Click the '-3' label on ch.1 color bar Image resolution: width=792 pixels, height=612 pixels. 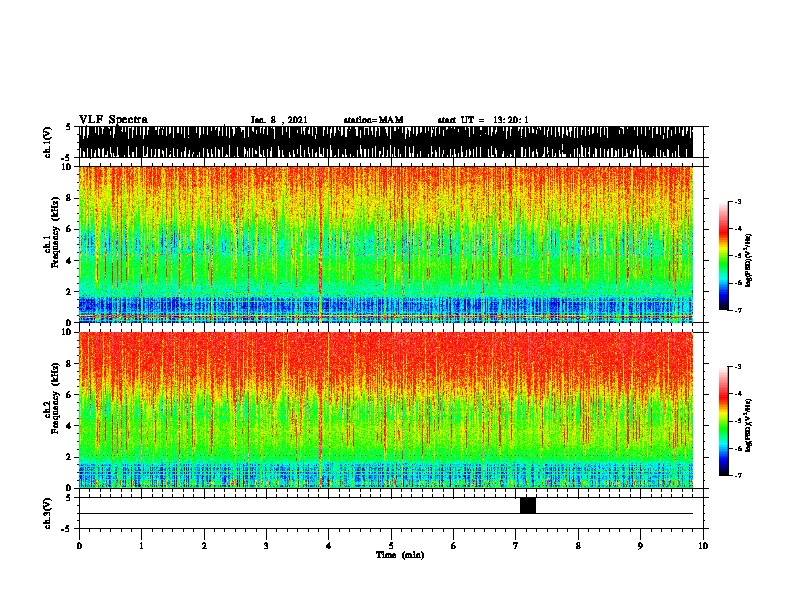pos(737,201)
